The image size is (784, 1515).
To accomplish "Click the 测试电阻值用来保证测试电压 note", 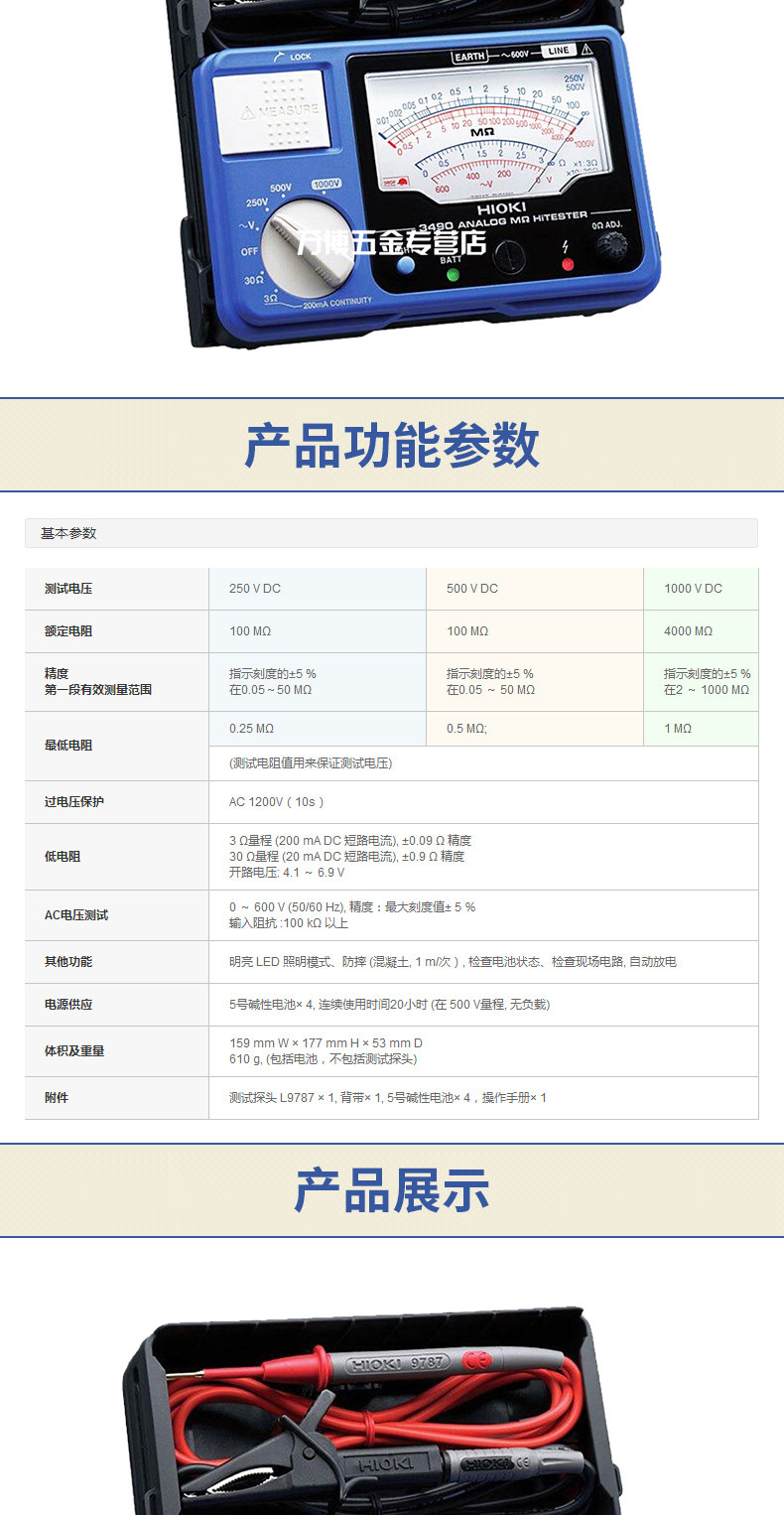I will (x=311, y=763).
